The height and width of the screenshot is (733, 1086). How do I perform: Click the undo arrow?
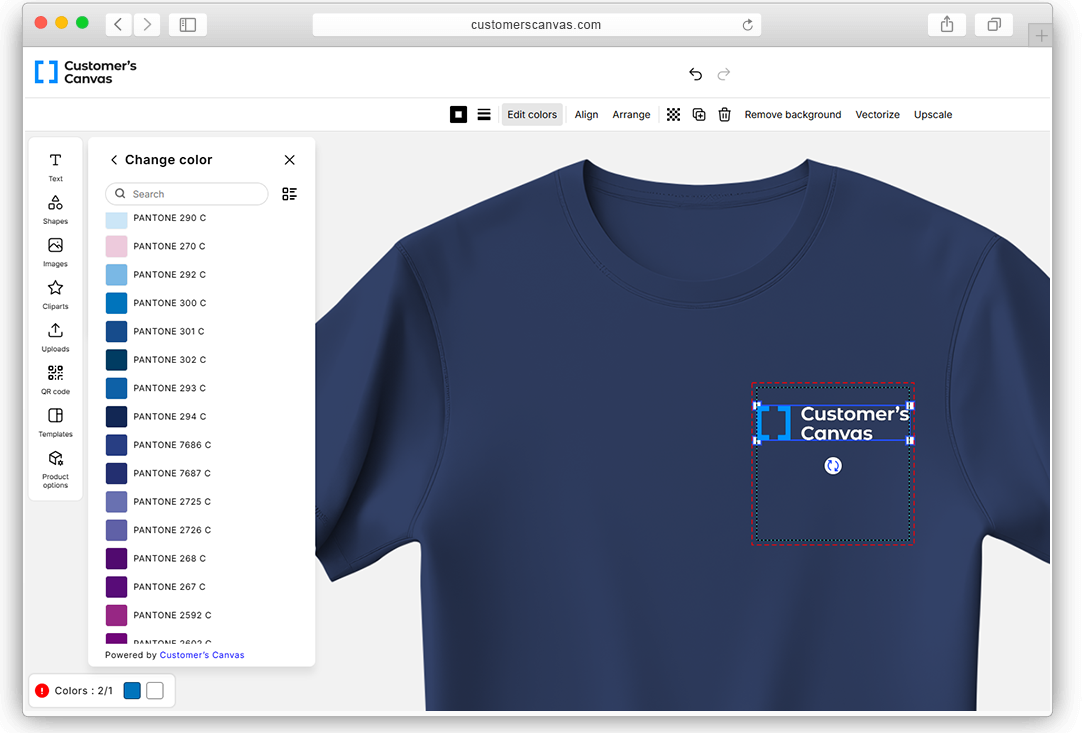tap(695, 74)
